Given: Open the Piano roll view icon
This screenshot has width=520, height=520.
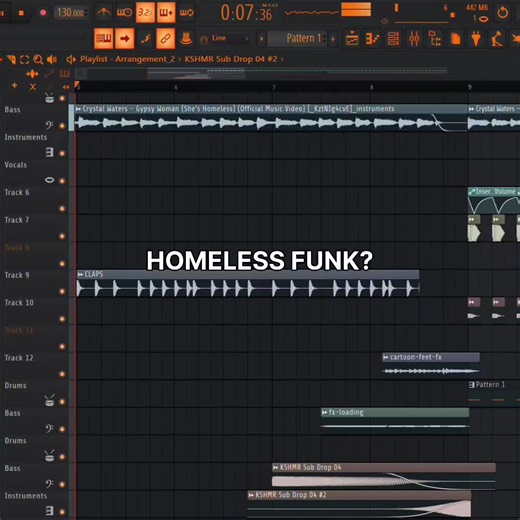Looking at the screenshot, I should tap(373, 39).
